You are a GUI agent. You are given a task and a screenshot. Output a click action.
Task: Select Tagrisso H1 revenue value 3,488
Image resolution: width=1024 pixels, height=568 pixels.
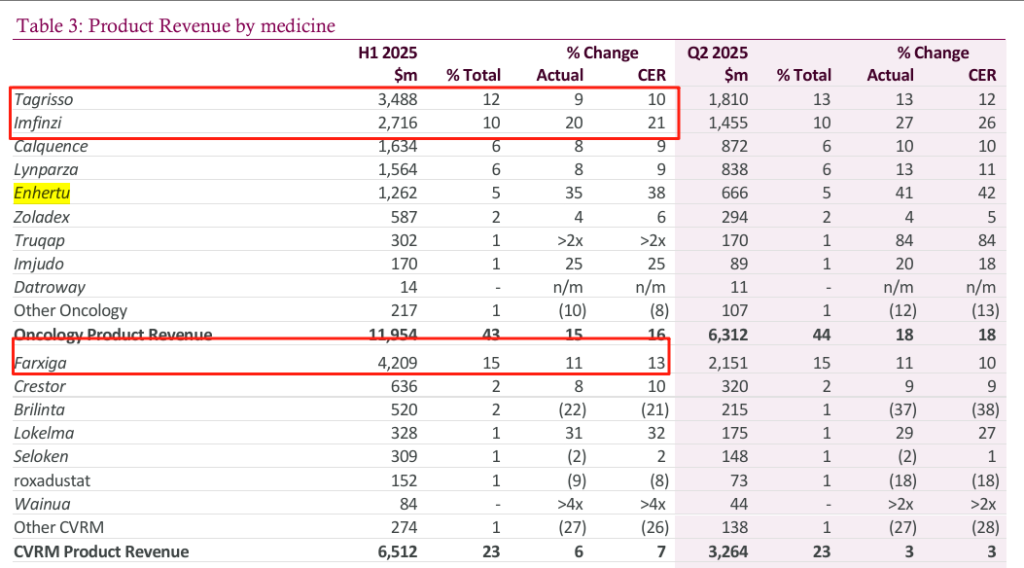coord(397,100)
